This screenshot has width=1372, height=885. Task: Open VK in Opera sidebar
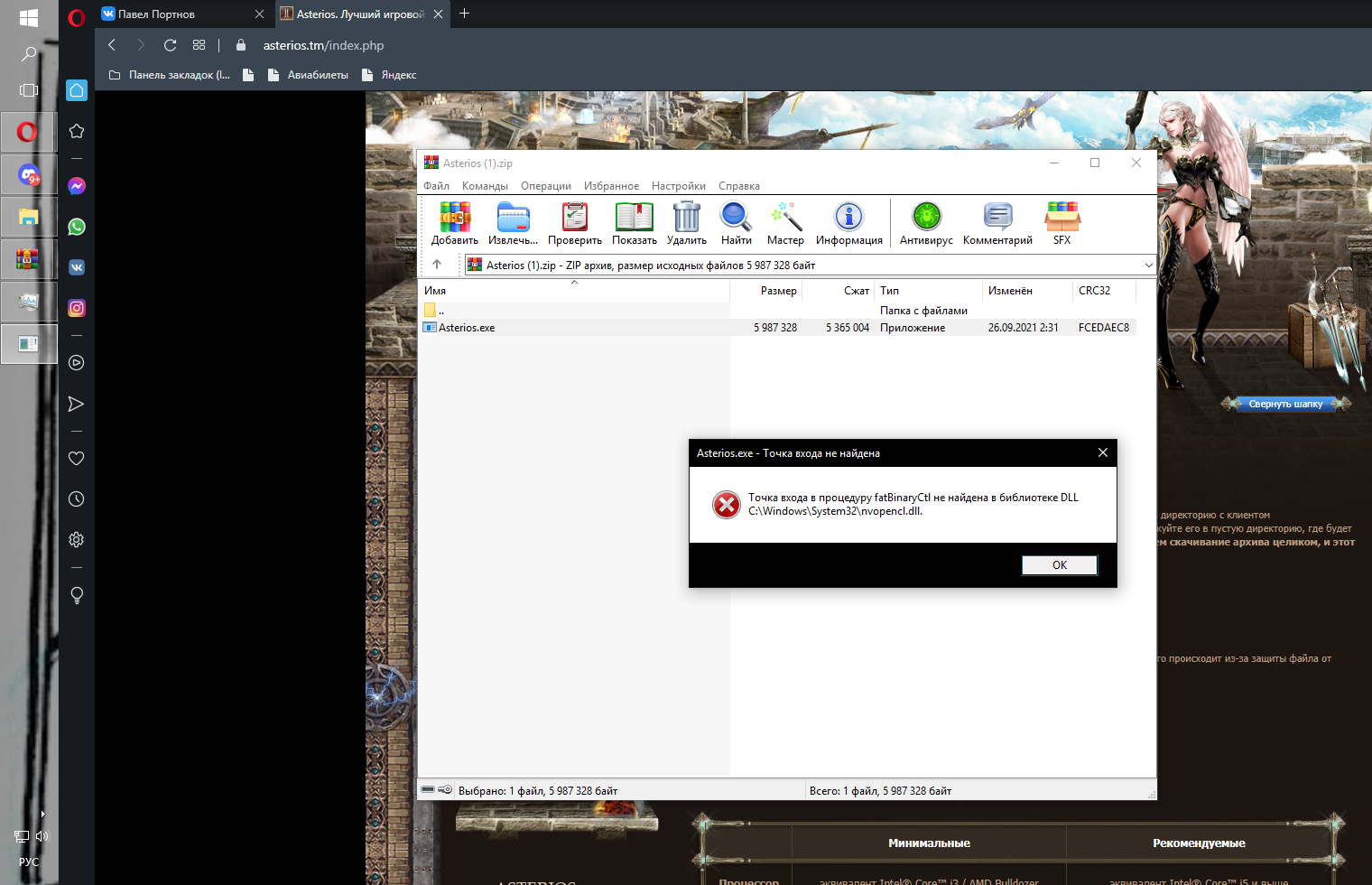(x=77, y=267)
